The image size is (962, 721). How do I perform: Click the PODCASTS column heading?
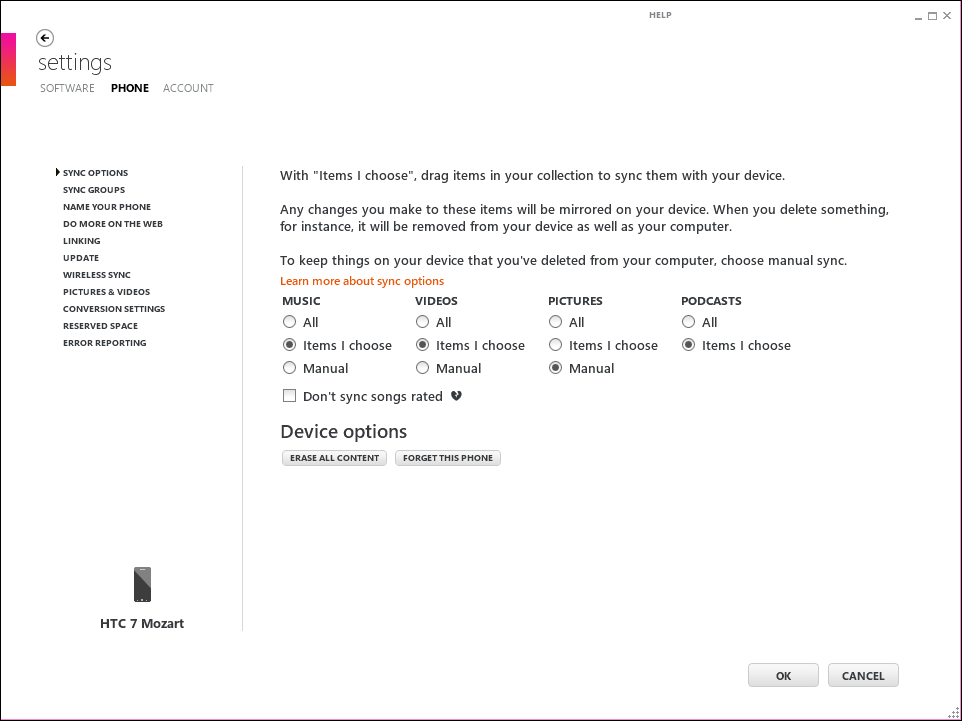711,301
